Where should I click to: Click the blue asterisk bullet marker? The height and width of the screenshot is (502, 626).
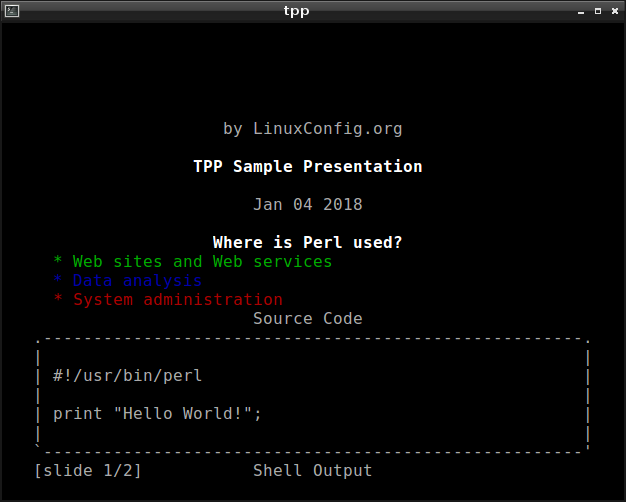[x=58, y=280]
